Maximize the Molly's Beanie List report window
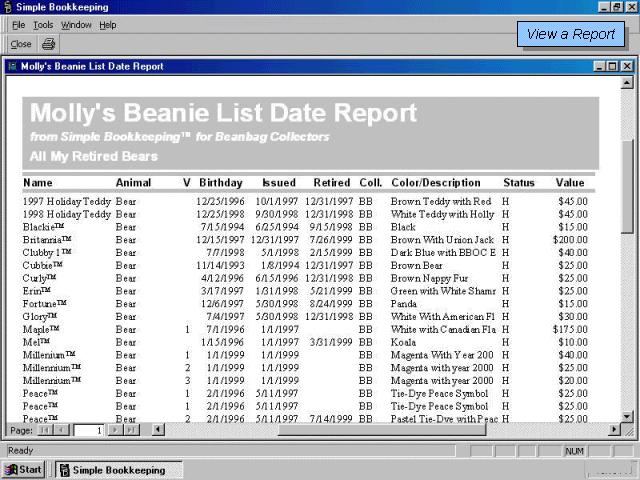Viewport: 640px width, 480px height. click(x=613, y=66)
